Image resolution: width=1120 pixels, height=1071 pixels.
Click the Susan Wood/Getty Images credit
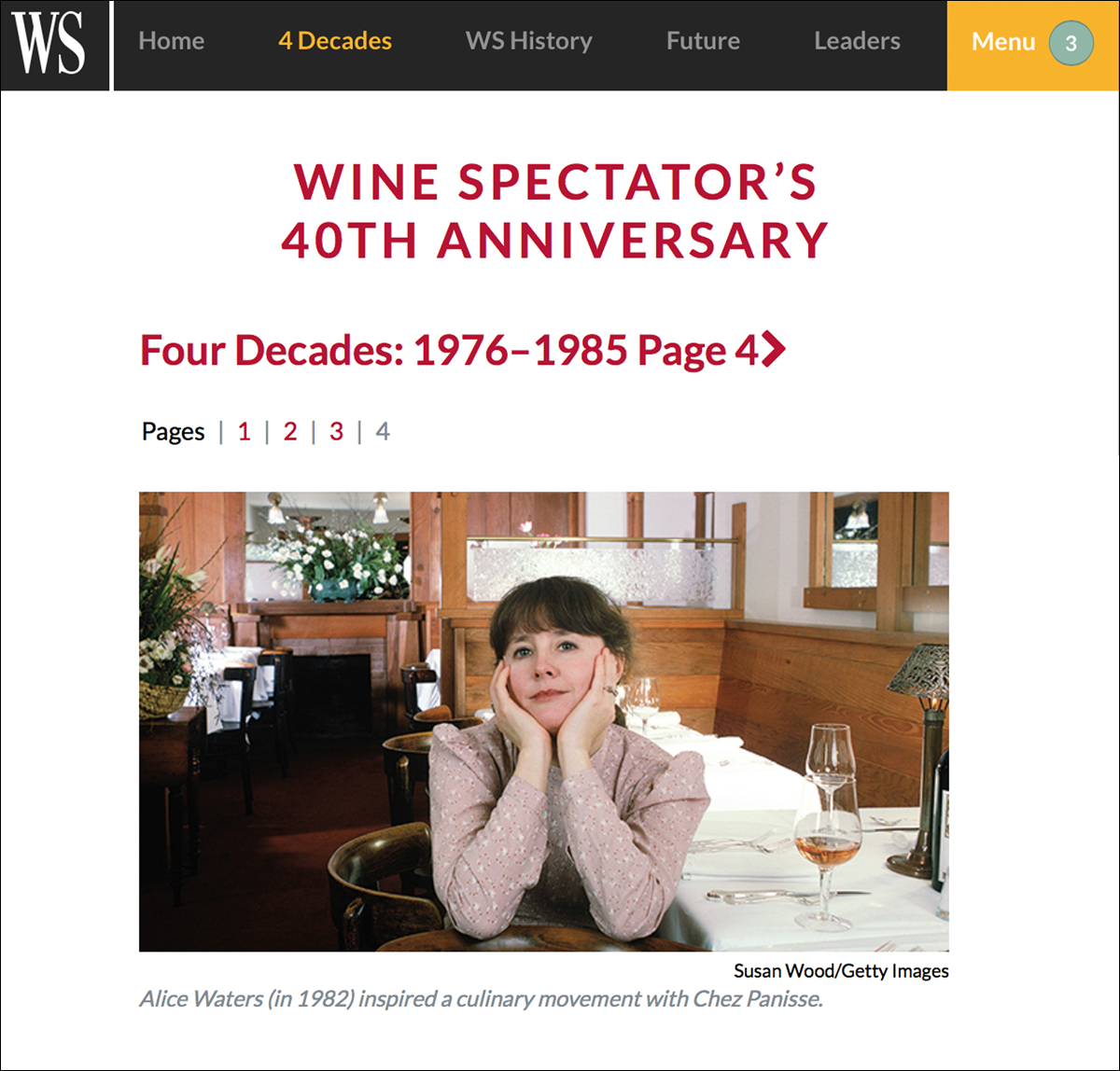tap(840, 970)
